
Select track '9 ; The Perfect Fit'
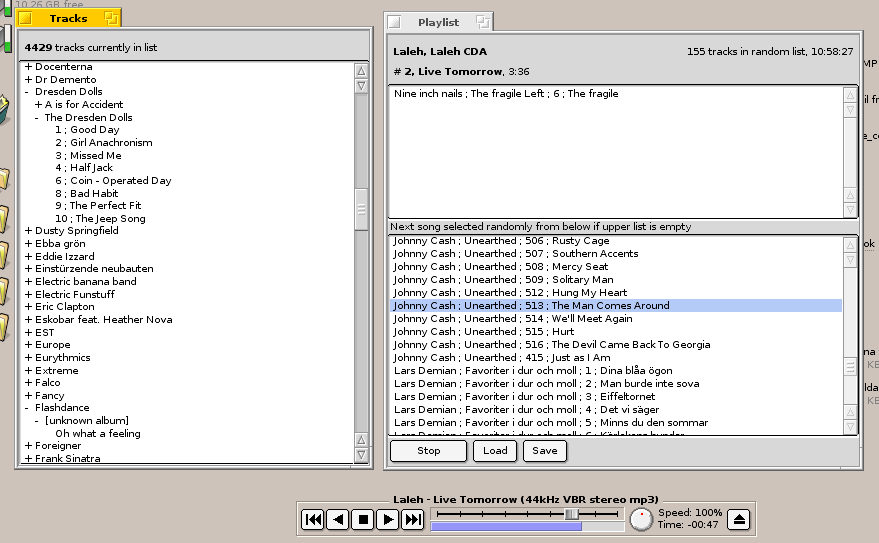pyautogui.click(x=98, y=206)
